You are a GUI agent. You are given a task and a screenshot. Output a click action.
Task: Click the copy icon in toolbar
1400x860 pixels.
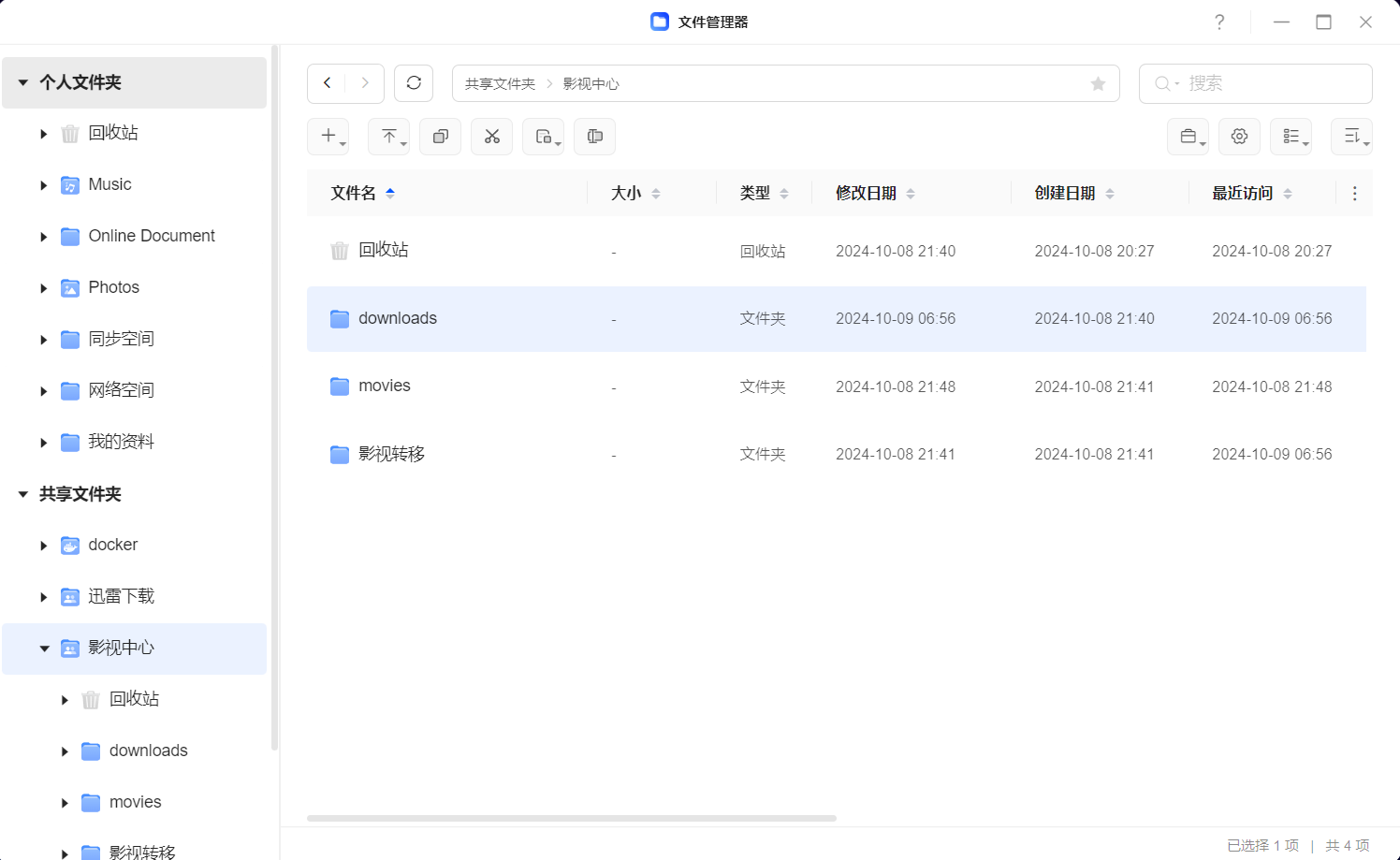440,137
